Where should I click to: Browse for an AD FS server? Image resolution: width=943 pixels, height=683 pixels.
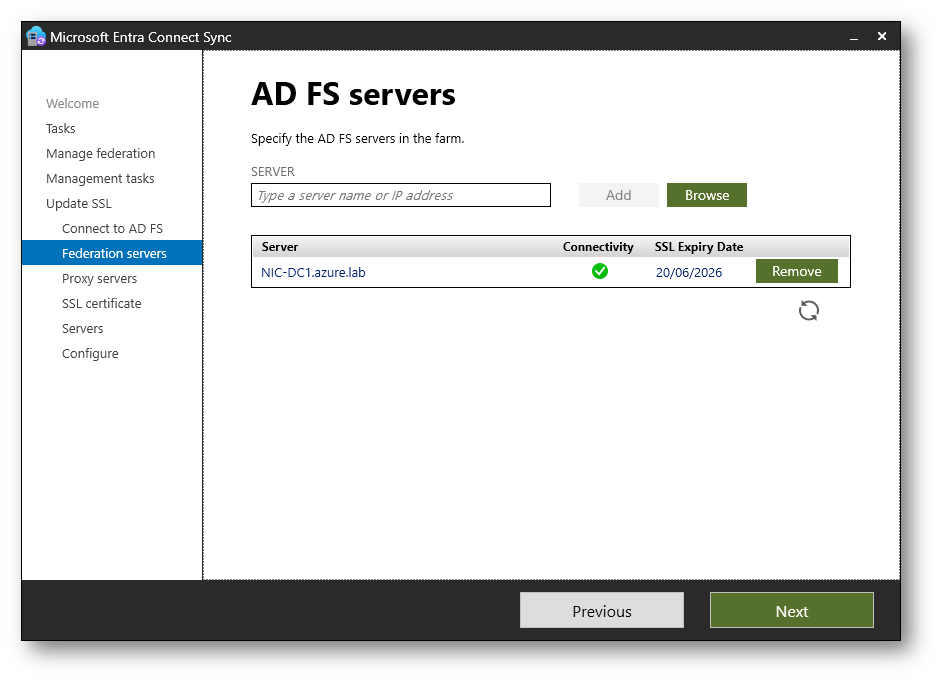click(706, 195)
